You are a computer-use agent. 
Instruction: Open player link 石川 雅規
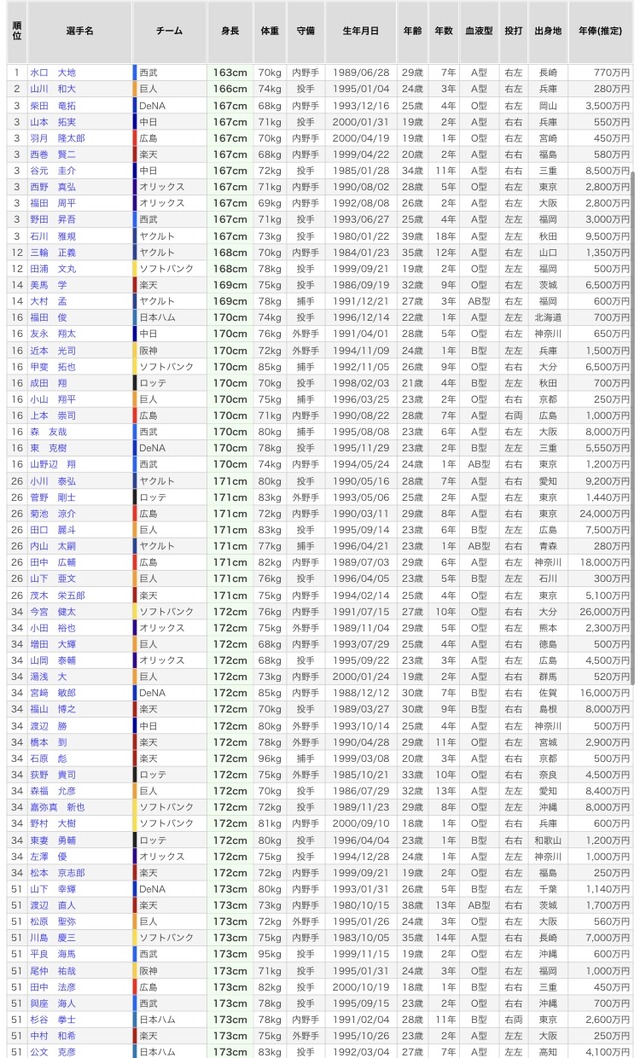(x=53, y=236)
